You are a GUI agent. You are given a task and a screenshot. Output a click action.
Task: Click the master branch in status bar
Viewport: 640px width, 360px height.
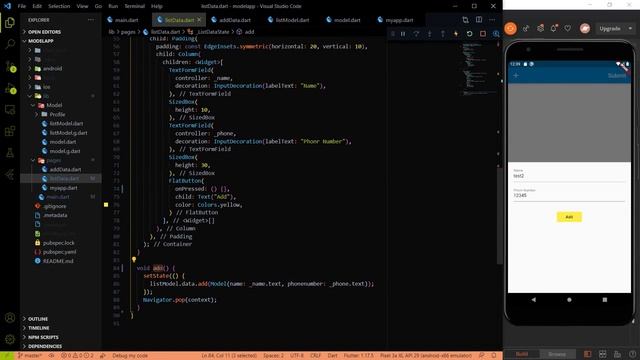coord(30,356)
